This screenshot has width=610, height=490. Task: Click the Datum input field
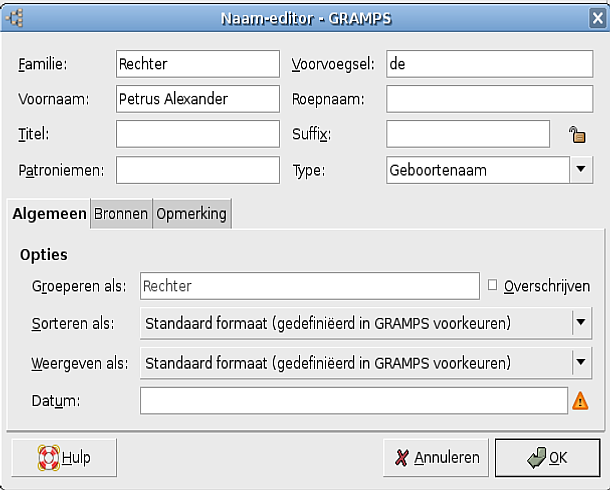tap(353, 400)
